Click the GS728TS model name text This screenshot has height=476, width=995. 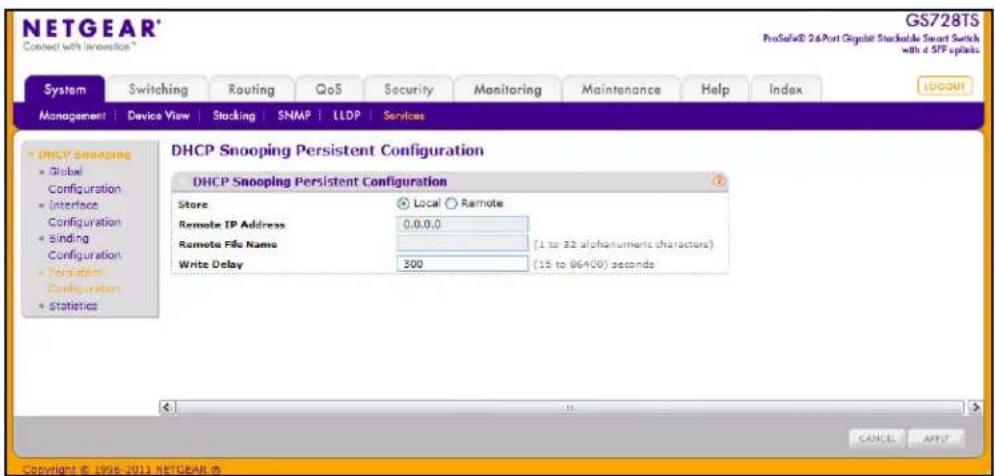944,20
